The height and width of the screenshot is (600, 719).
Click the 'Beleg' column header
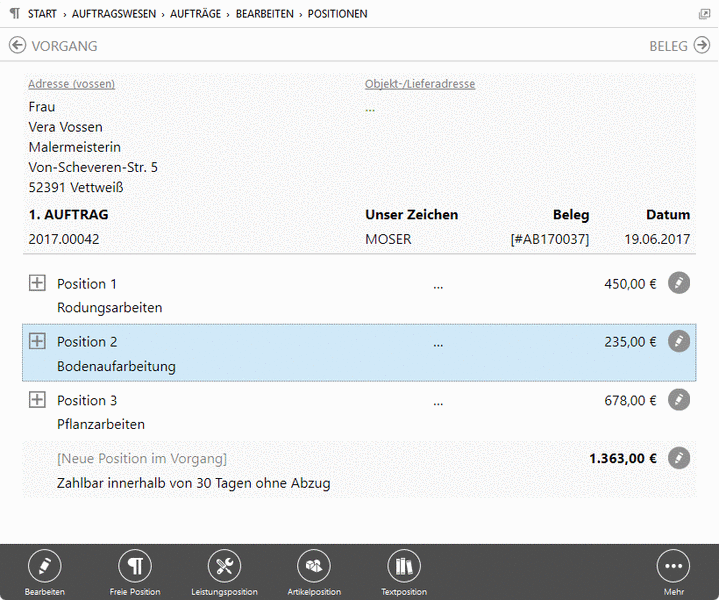[x=571, y=215]
